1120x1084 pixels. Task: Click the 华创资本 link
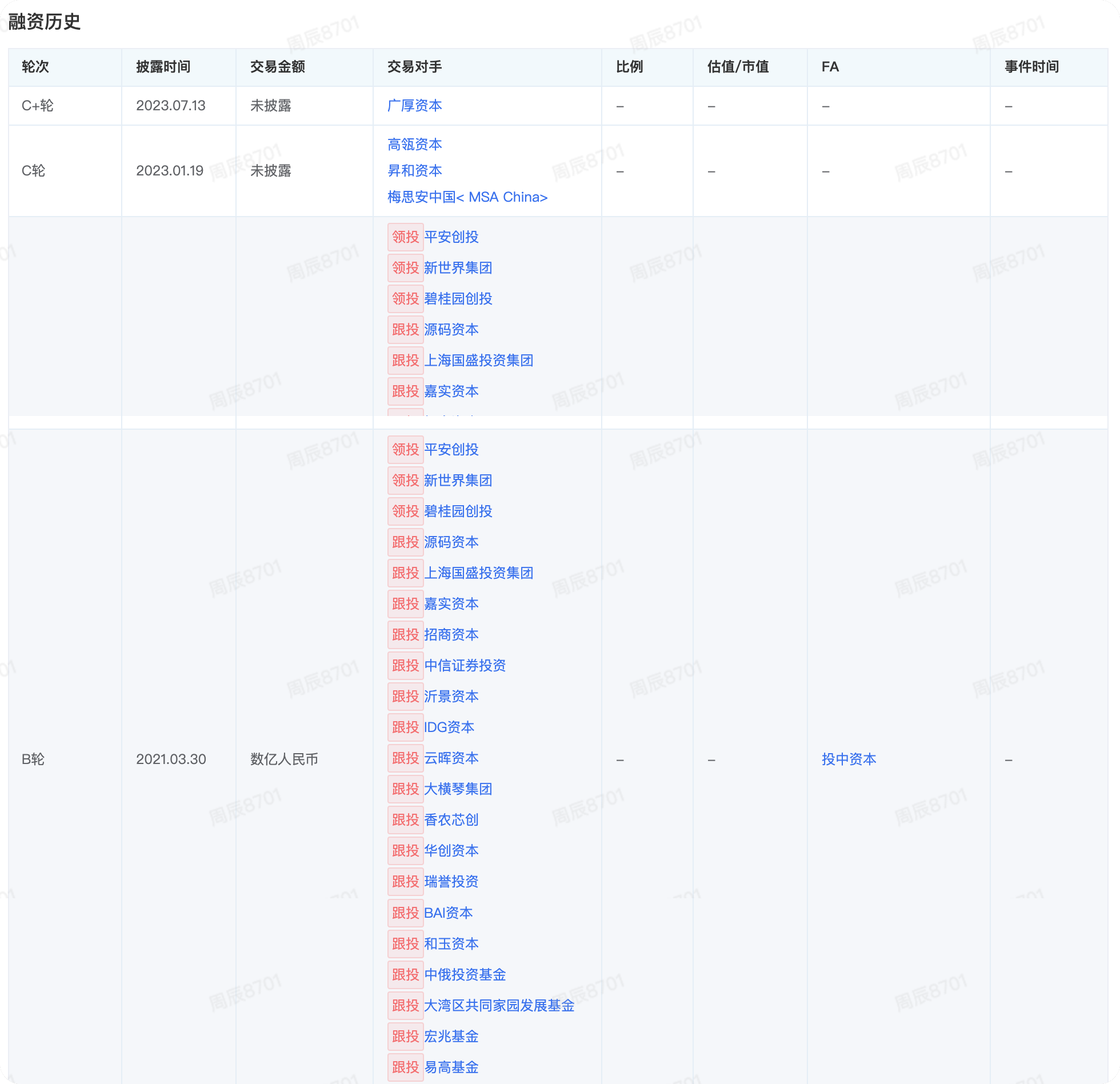click(451, 851)
